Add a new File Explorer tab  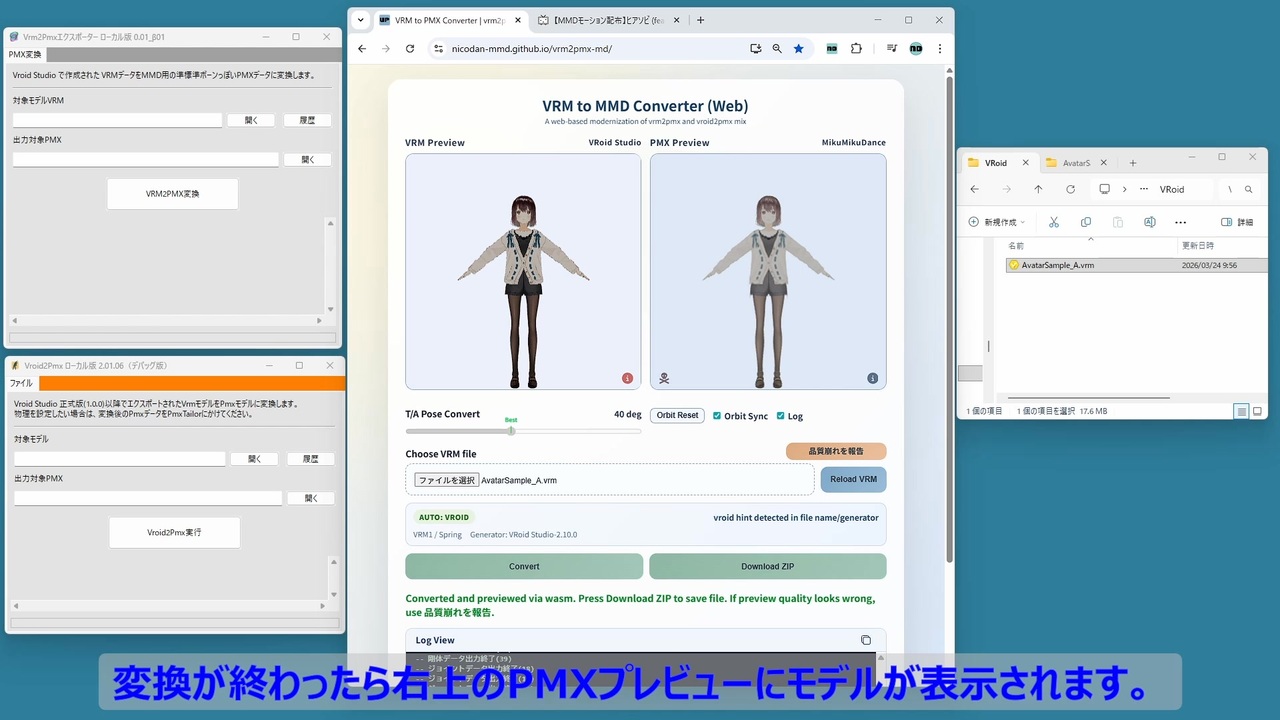point(1133,163)
